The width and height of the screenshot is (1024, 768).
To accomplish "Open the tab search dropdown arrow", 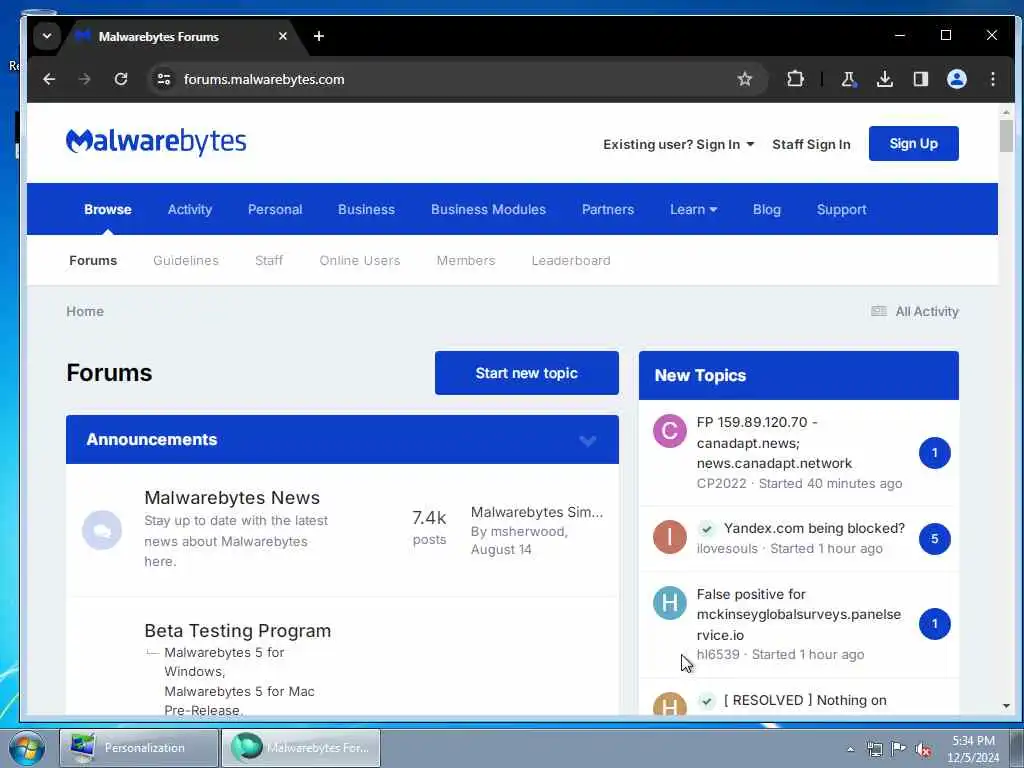I will coord(47,36).
